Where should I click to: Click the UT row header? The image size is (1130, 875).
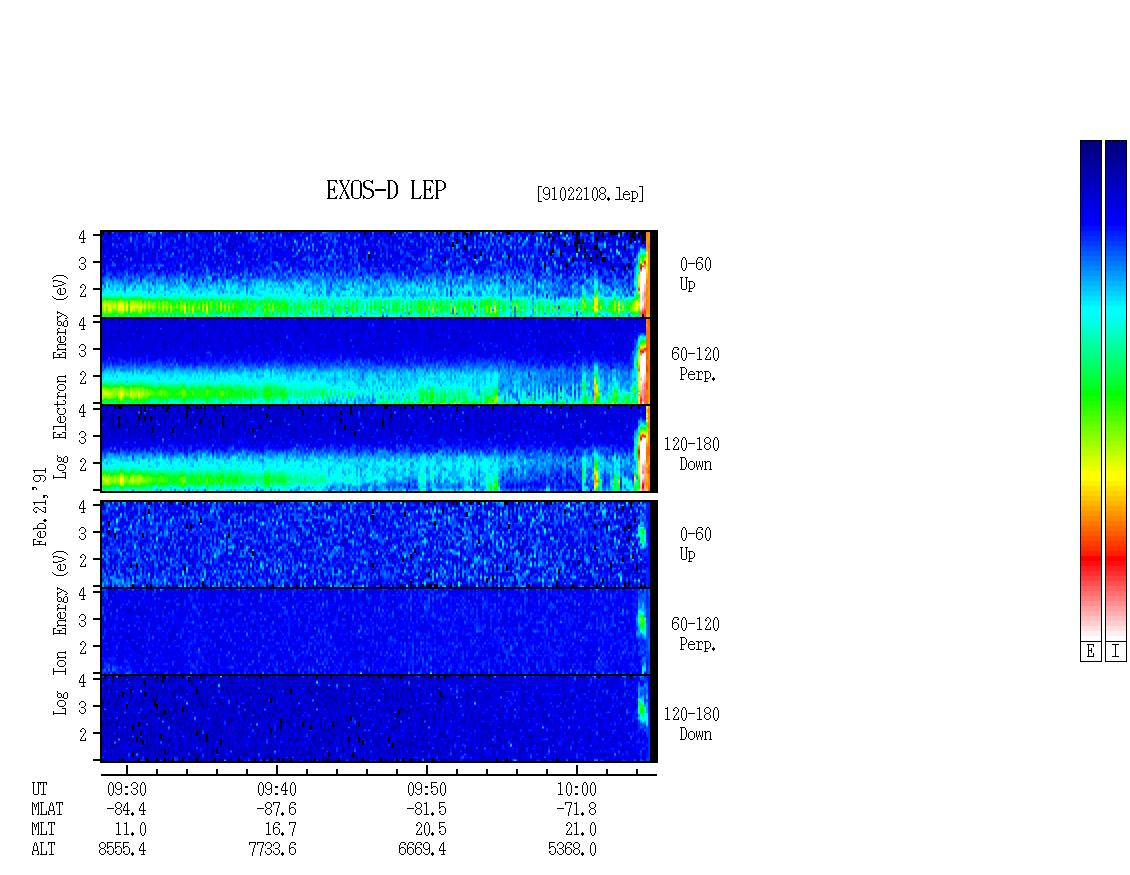coord(39,789)
